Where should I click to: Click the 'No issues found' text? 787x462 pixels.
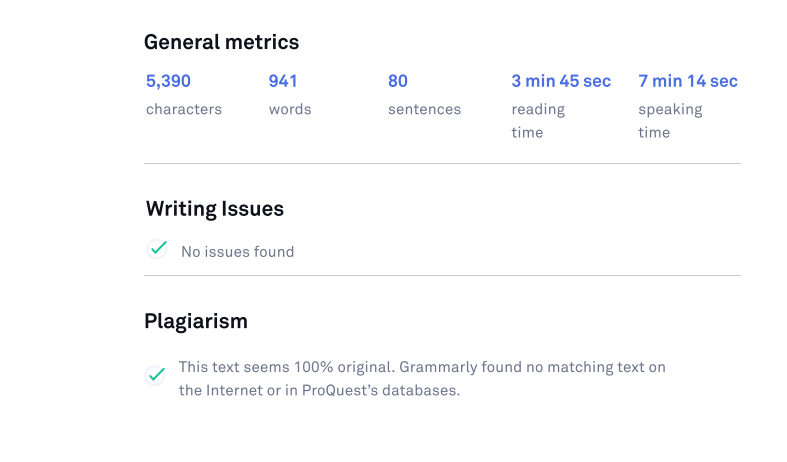237,252
